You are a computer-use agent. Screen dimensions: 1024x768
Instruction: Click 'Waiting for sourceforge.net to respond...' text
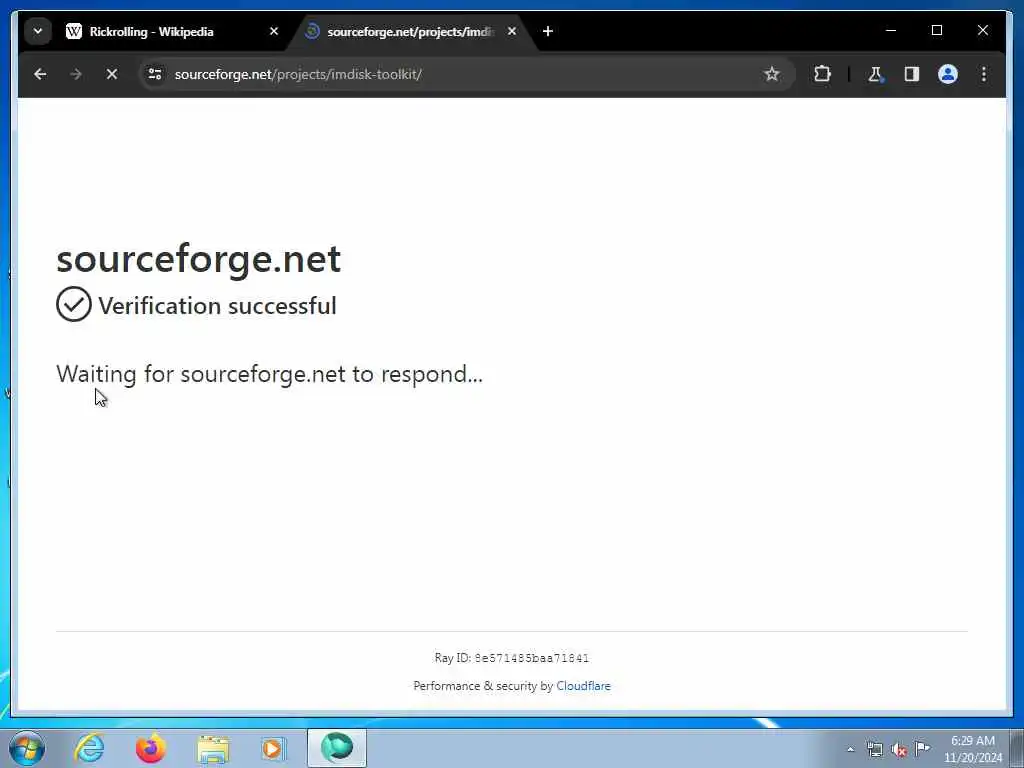click(x=269, y=374)
